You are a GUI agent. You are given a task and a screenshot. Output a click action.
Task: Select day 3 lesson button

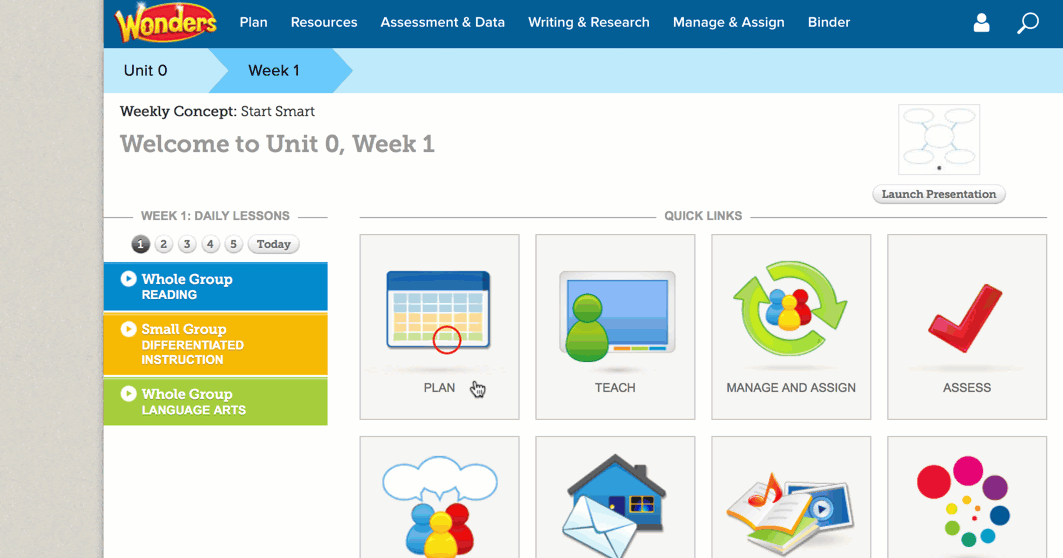pyautogui.click(x=187, y=244)
